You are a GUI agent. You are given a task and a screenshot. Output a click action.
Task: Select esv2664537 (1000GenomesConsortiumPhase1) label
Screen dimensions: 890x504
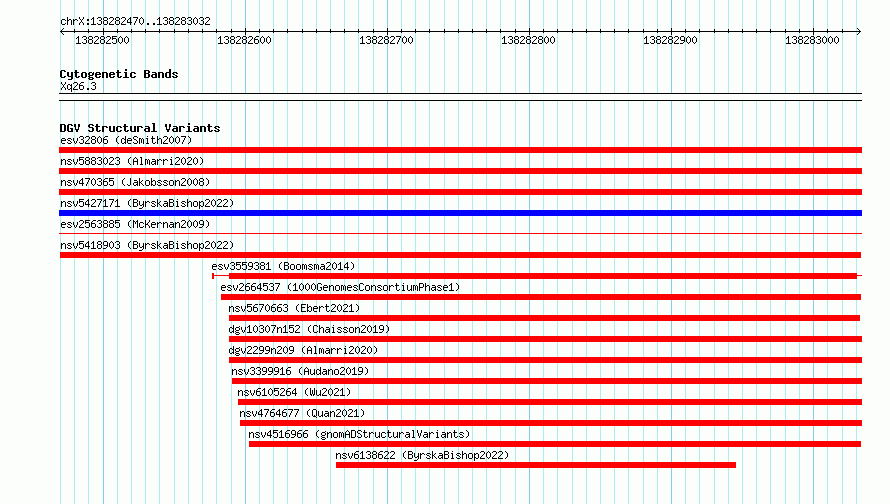click(341, 287)
